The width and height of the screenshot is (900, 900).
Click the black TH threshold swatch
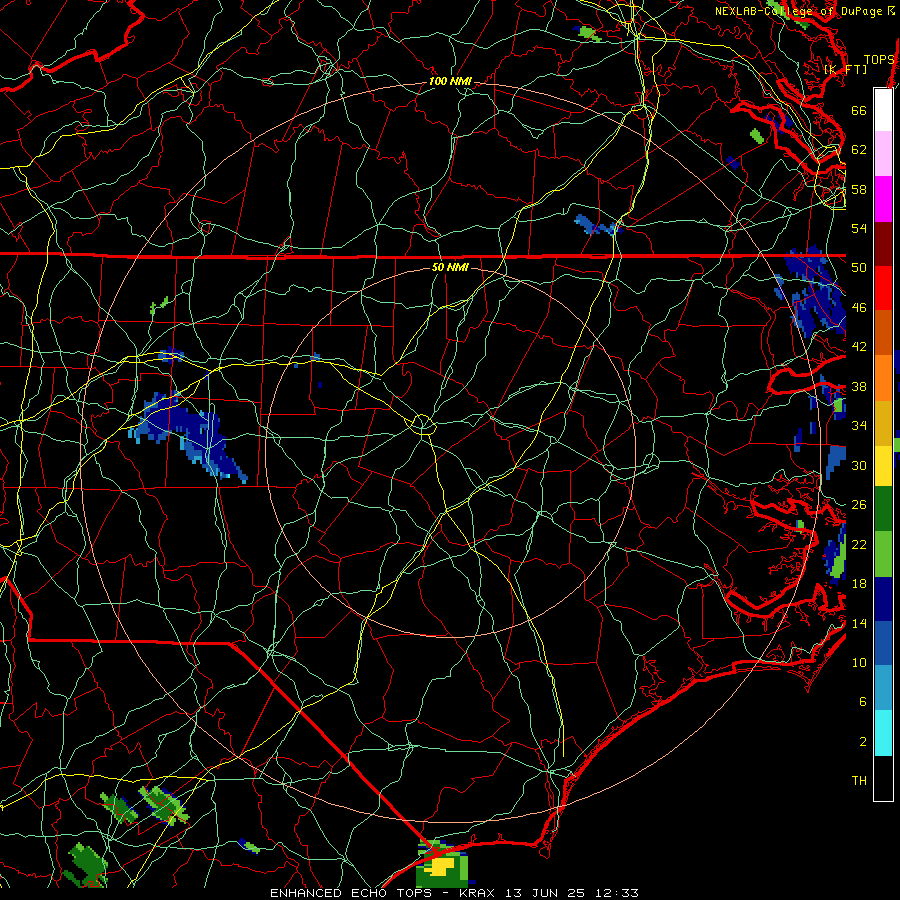(x=883, y=778)
